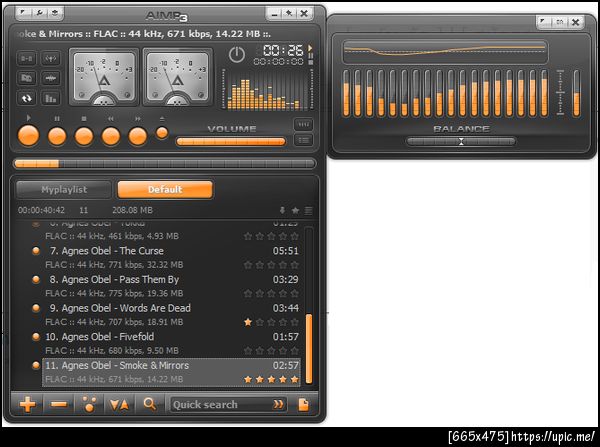This screenshot has width=600, height=447.
Task: Minimize the AIMP player window
Action: pos(274,14)
